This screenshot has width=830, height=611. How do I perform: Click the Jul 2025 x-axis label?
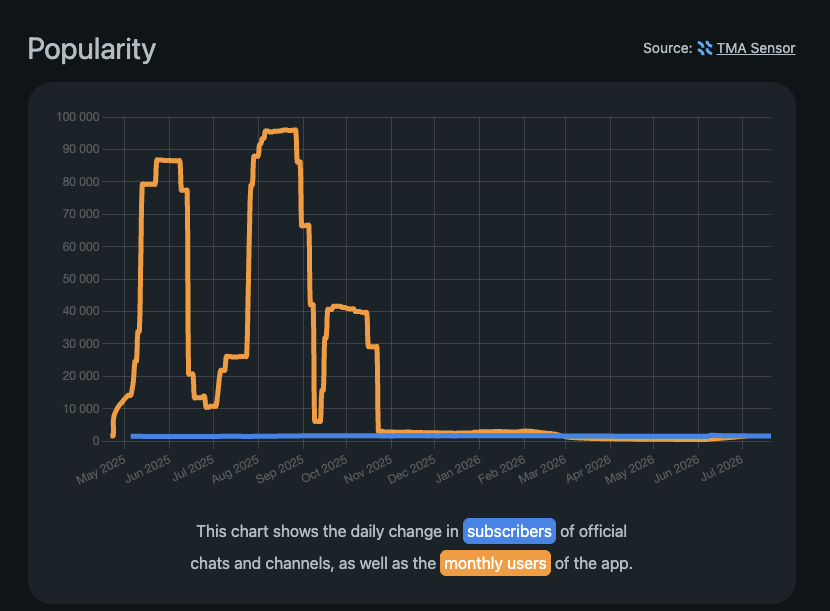pyautogui.click(x=193, y=469)
